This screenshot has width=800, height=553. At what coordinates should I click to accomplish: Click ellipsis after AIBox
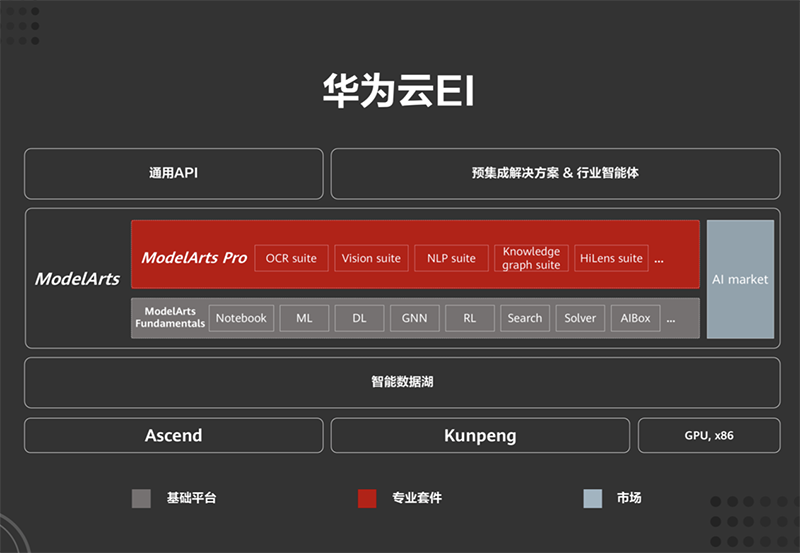tap(671, 321)
